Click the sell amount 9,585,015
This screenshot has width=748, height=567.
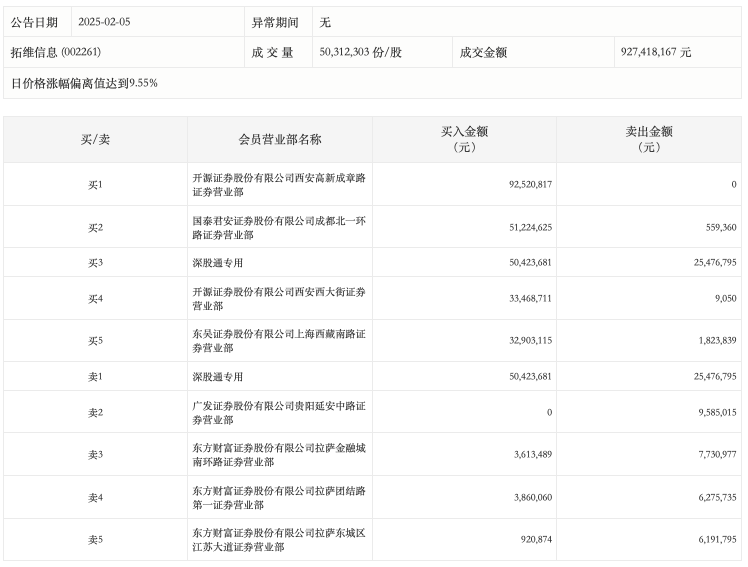714,412
